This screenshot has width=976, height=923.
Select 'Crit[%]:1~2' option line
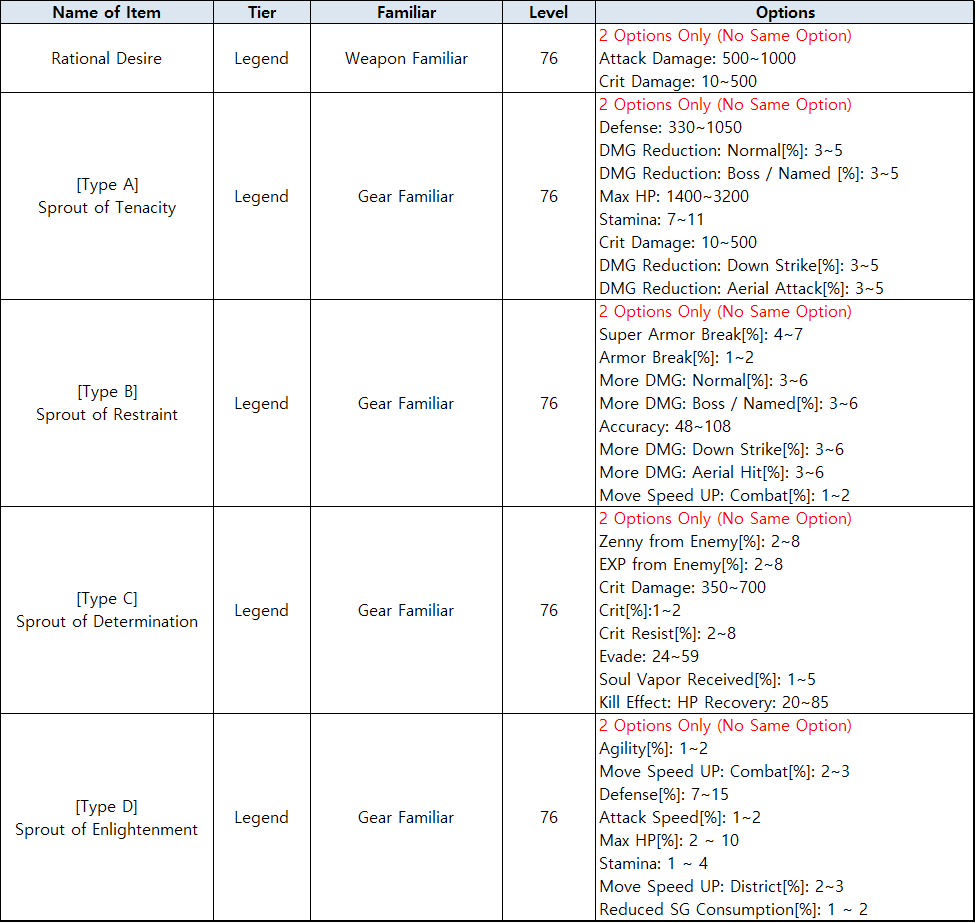tap(640, 611)
